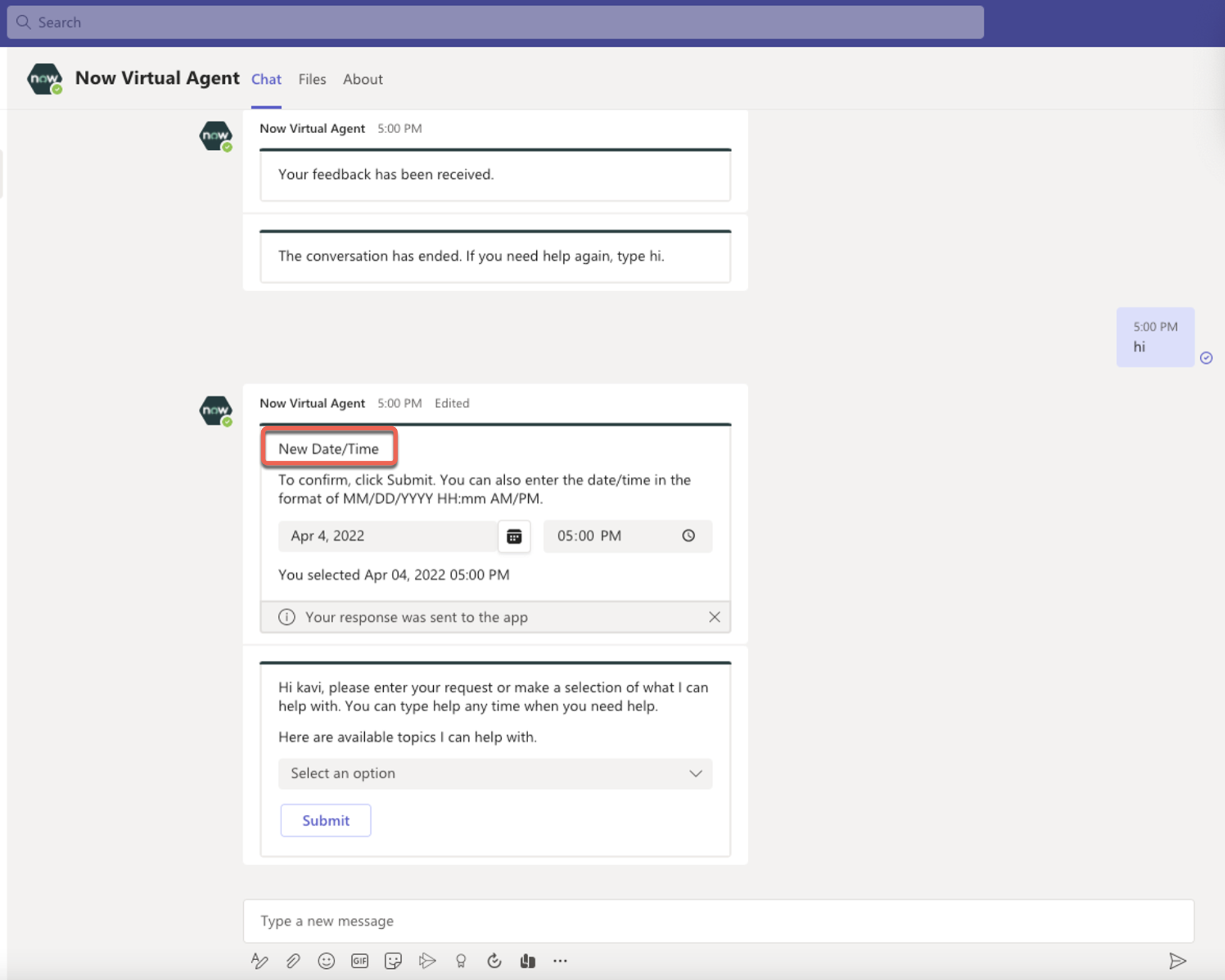
Task: Click the 'Edited' label on message
Action: pyautogui.click(x=452, y=403)
